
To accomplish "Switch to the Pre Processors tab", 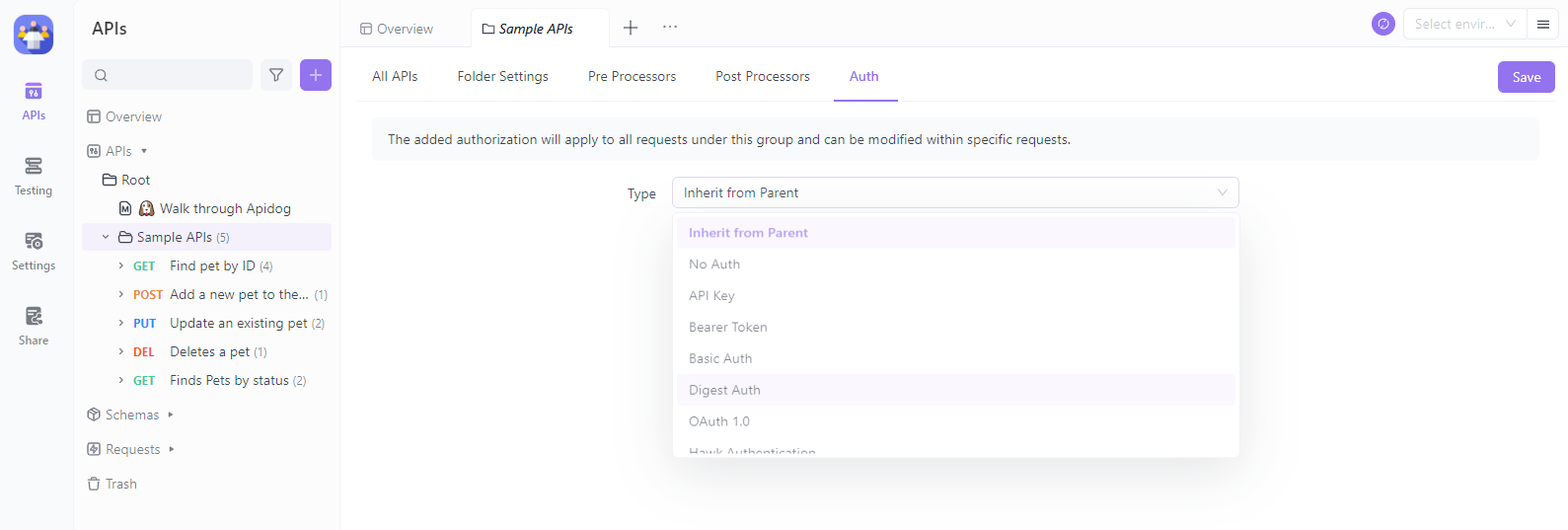I will click(x=632, y=76).
